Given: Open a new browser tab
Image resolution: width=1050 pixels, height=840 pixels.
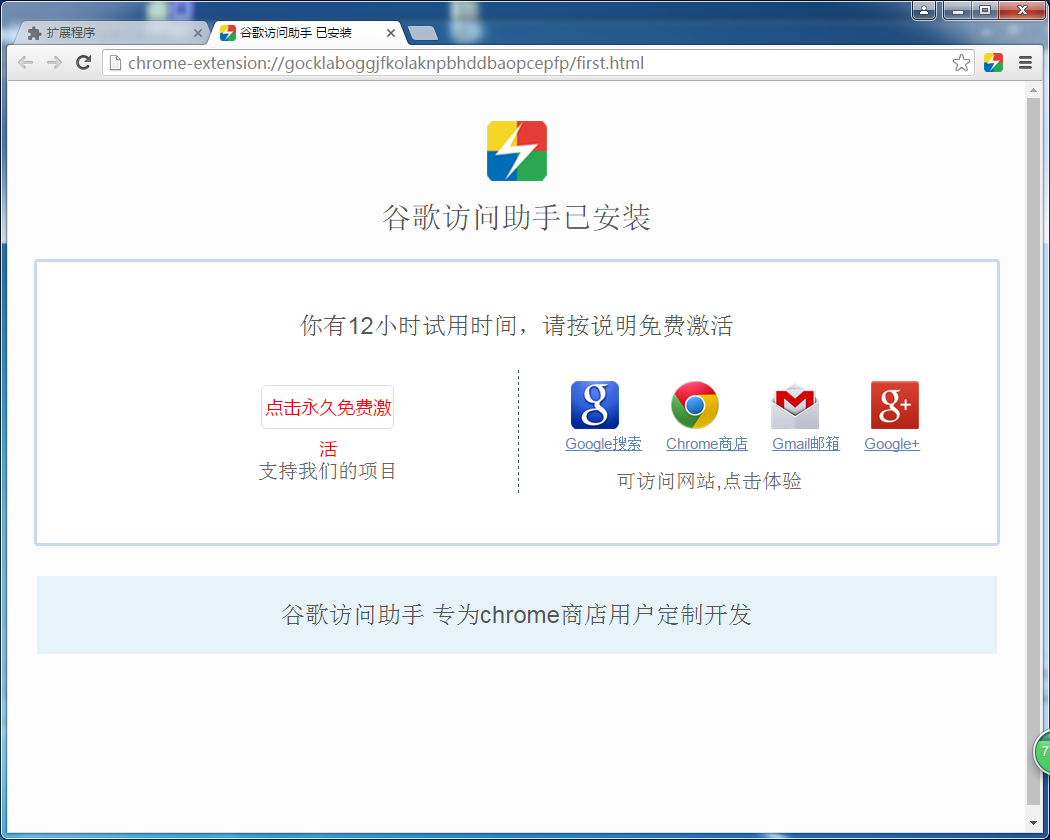Looking at the screenshot, I should [423, 33].
